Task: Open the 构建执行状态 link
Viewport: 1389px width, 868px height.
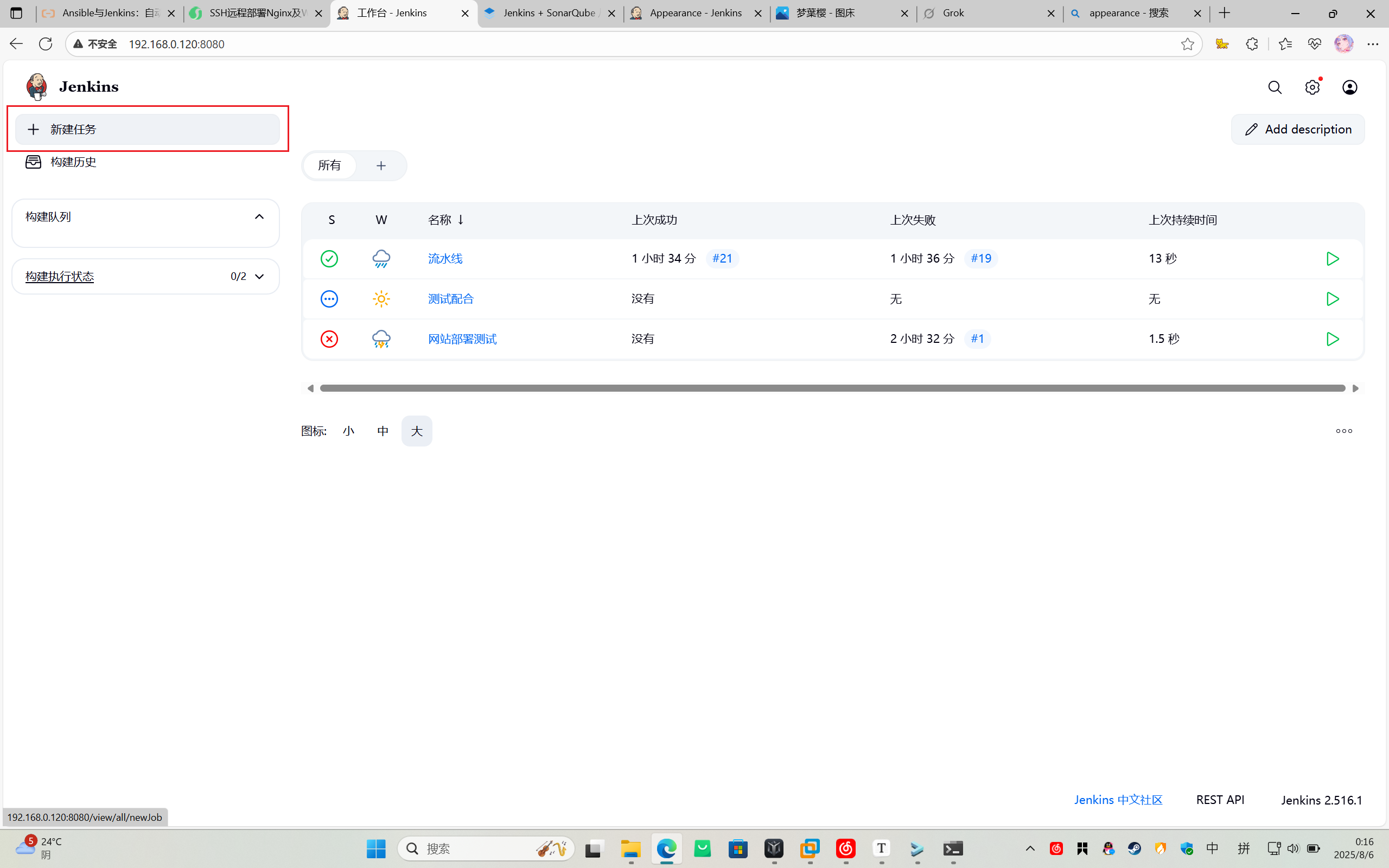Action: pos(60,276)
